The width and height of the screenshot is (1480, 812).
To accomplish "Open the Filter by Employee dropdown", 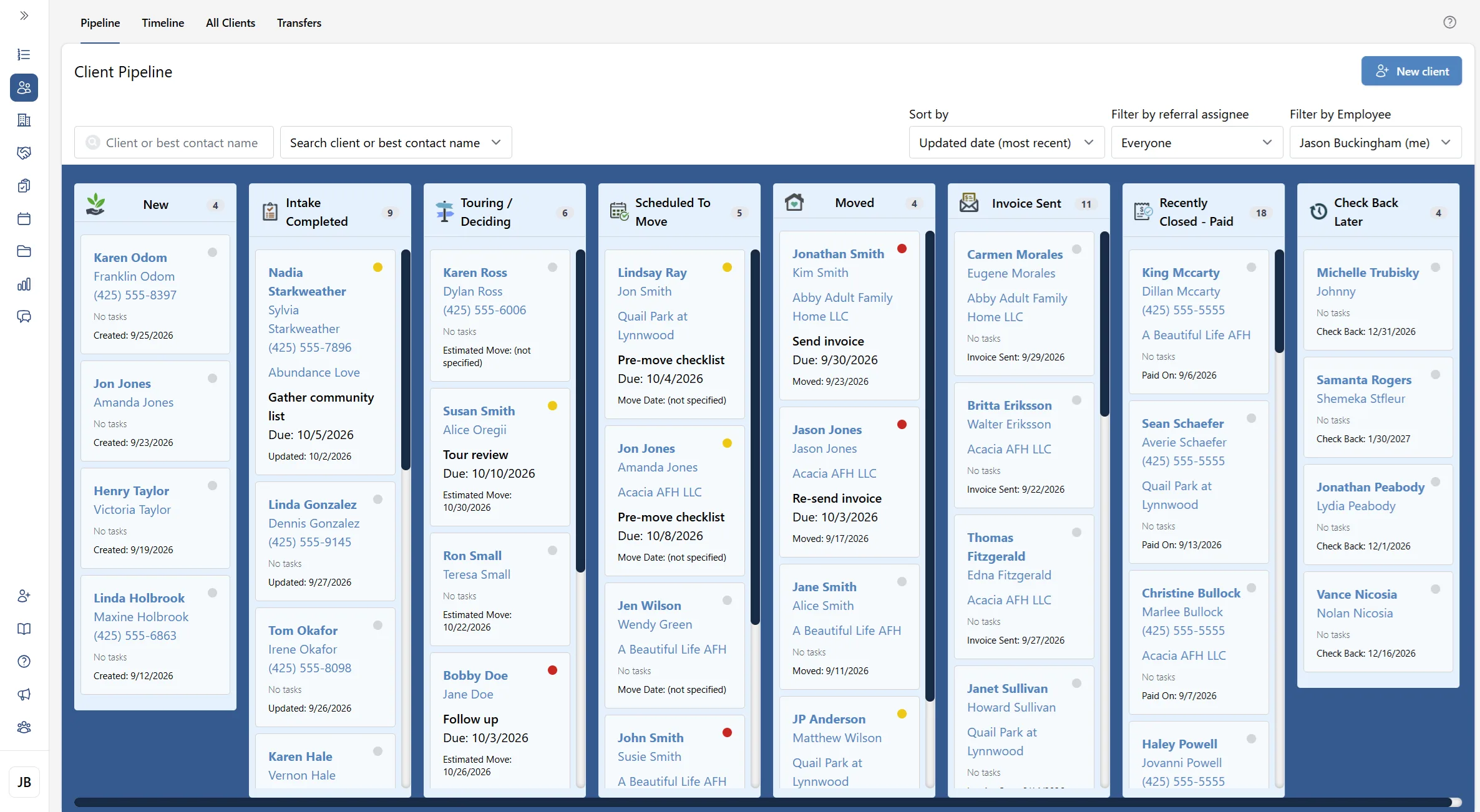I will 1375,143.
